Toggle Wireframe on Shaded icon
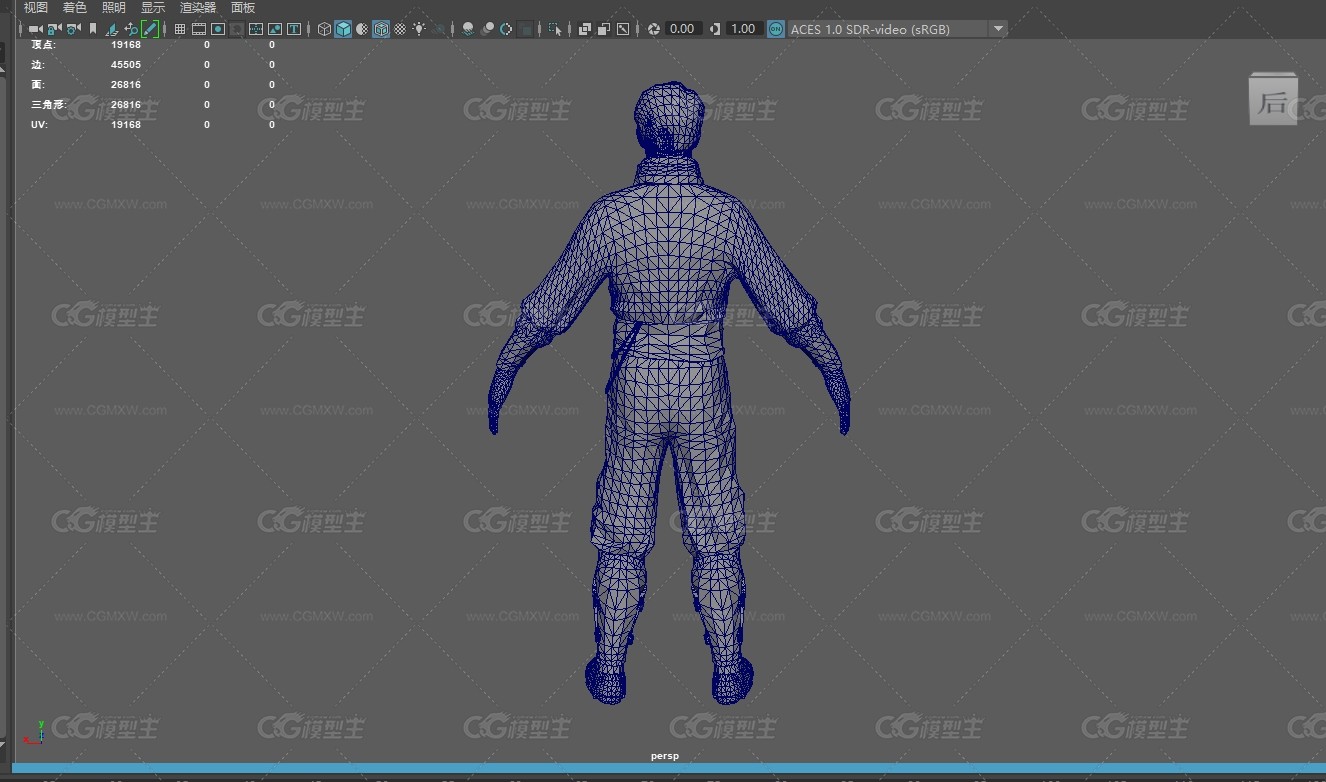 point(382,29)
